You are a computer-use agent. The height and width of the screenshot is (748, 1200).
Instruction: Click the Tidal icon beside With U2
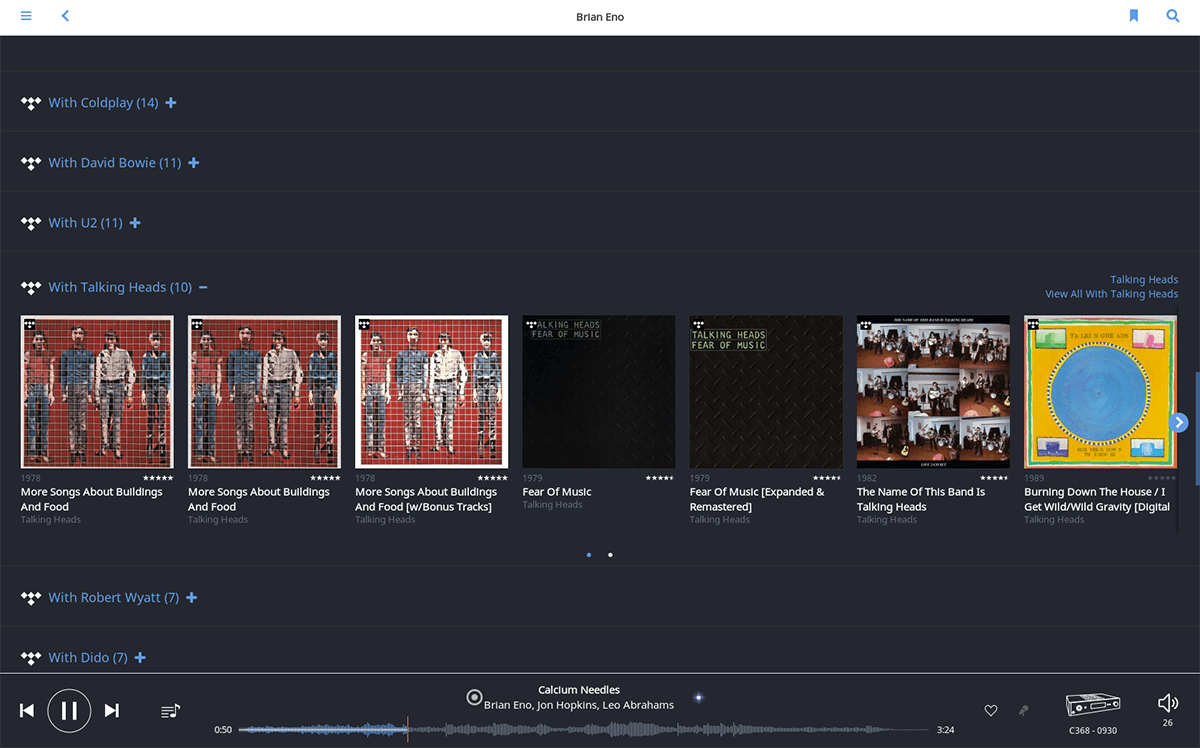31,223
